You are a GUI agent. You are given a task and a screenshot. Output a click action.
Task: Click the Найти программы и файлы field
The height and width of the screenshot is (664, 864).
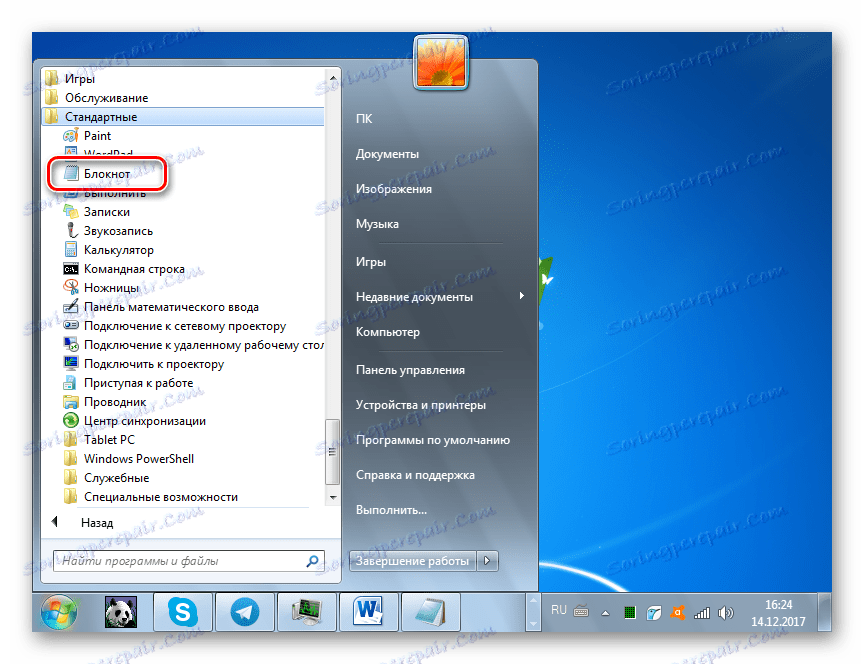click(x=188, y=561)
